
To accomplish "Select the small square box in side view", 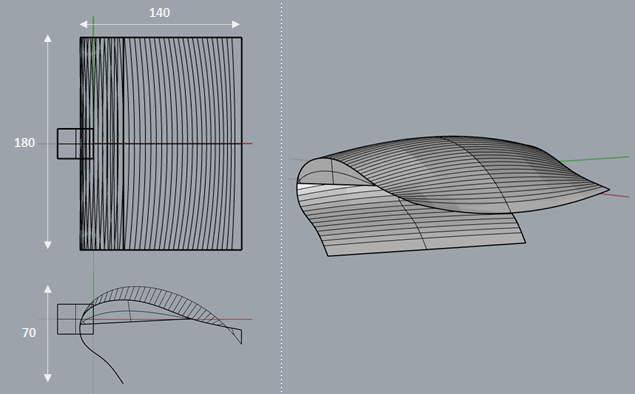I will (x=75, y=319).
